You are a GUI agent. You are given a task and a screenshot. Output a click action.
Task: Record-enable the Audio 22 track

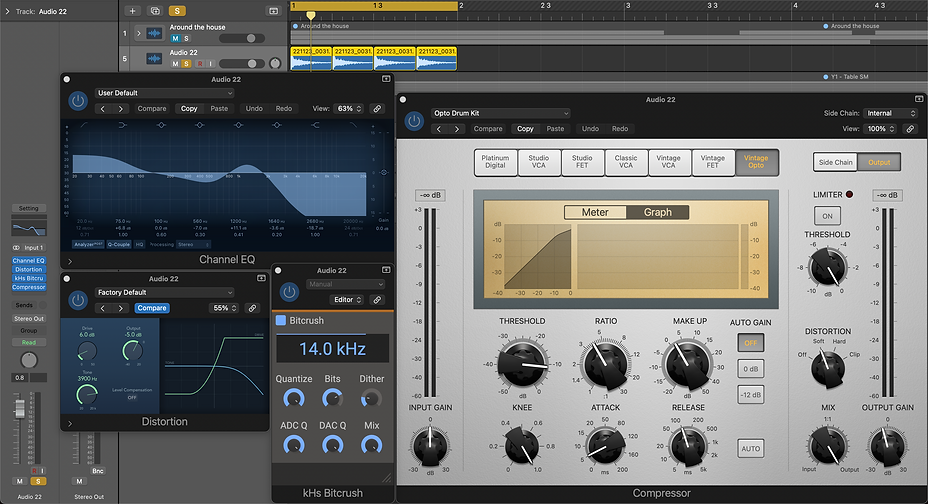point(199,64)
